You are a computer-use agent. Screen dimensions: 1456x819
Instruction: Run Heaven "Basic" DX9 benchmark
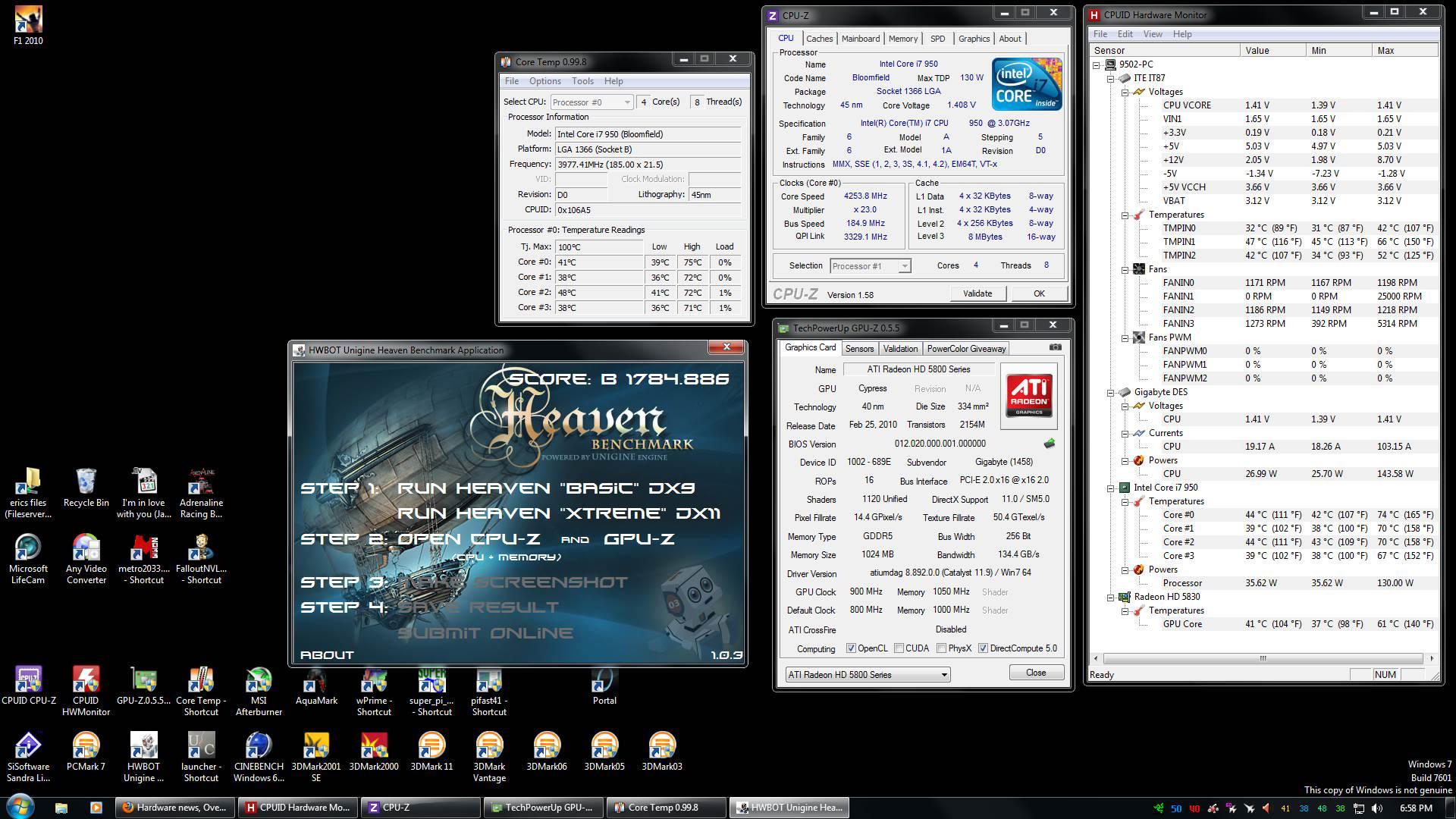[x=546, y=488]
